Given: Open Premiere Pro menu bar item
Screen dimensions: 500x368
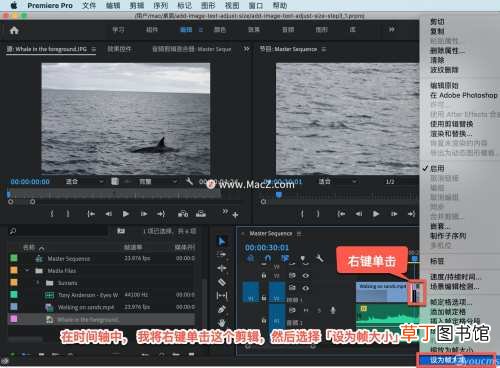Looking at the screenshot, I should 50,6.
